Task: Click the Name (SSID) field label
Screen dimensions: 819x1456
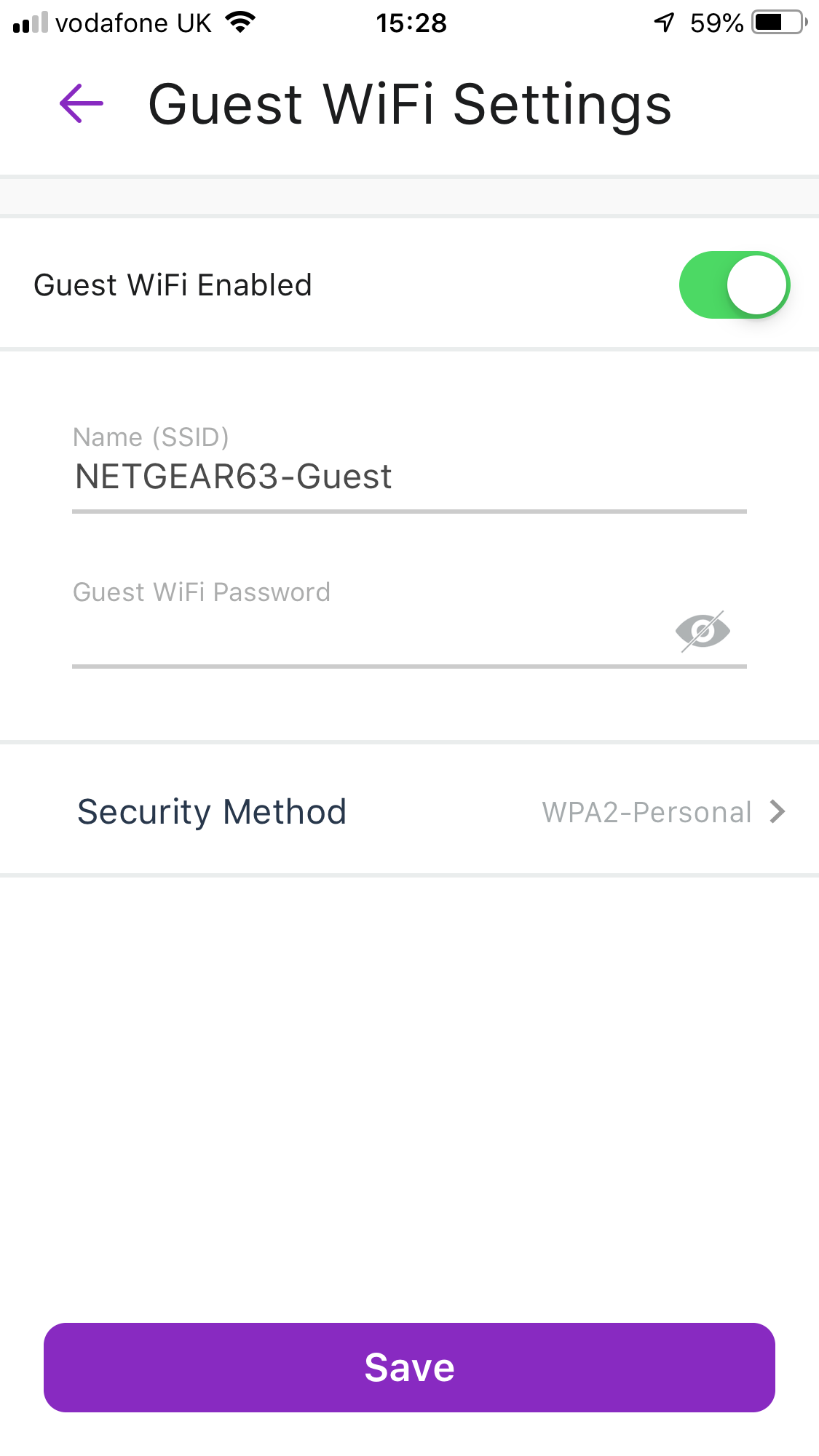Action: click(x=151, y=437)
